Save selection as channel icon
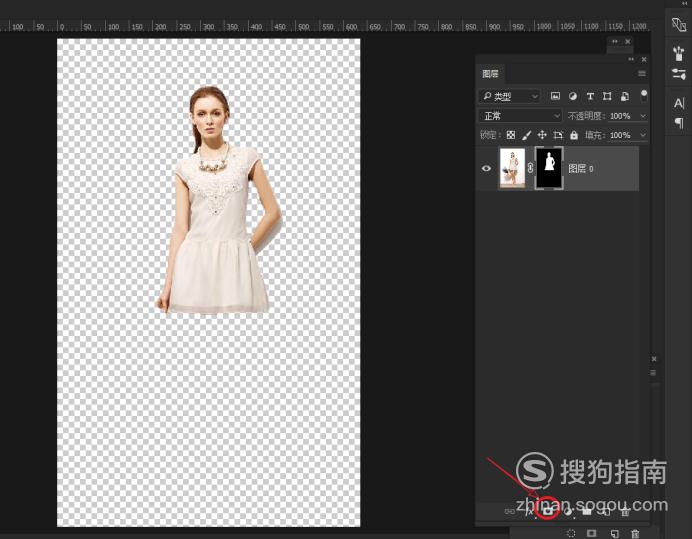 tap(591, 533)
